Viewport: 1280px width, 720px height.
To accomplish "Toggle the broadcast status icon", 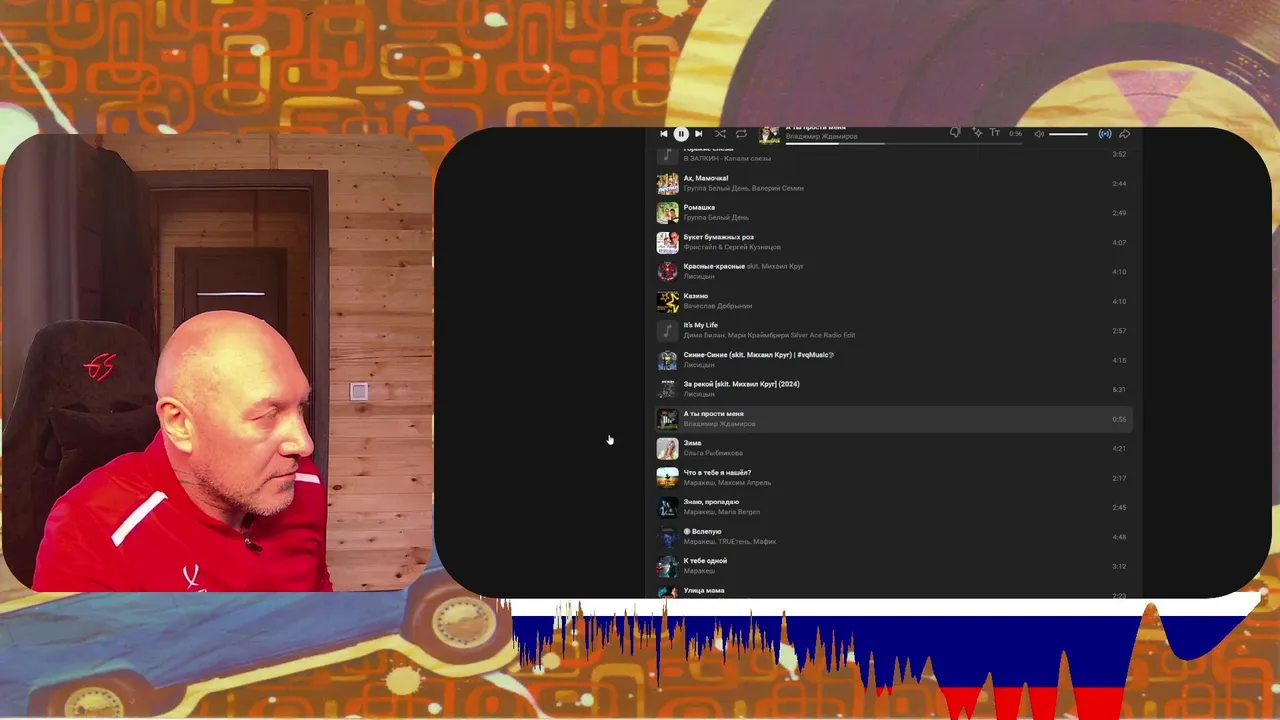I will coord(1105,134).
